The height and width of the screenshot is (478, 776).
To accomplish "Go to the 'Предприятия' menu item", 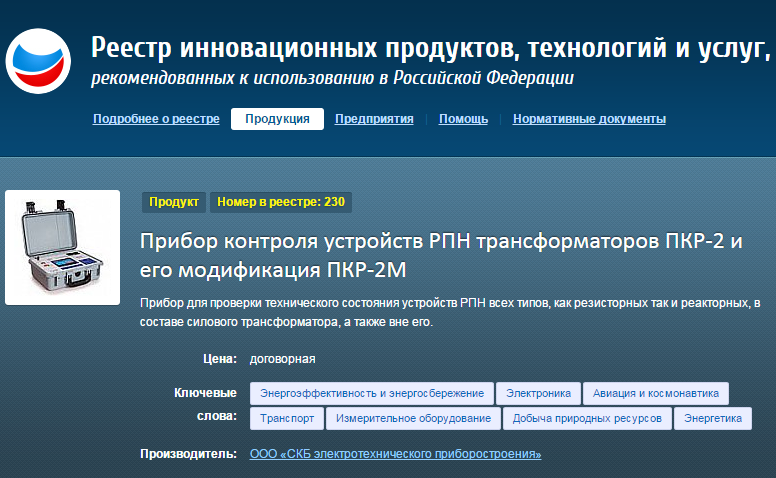I will [x=374, y=119].
